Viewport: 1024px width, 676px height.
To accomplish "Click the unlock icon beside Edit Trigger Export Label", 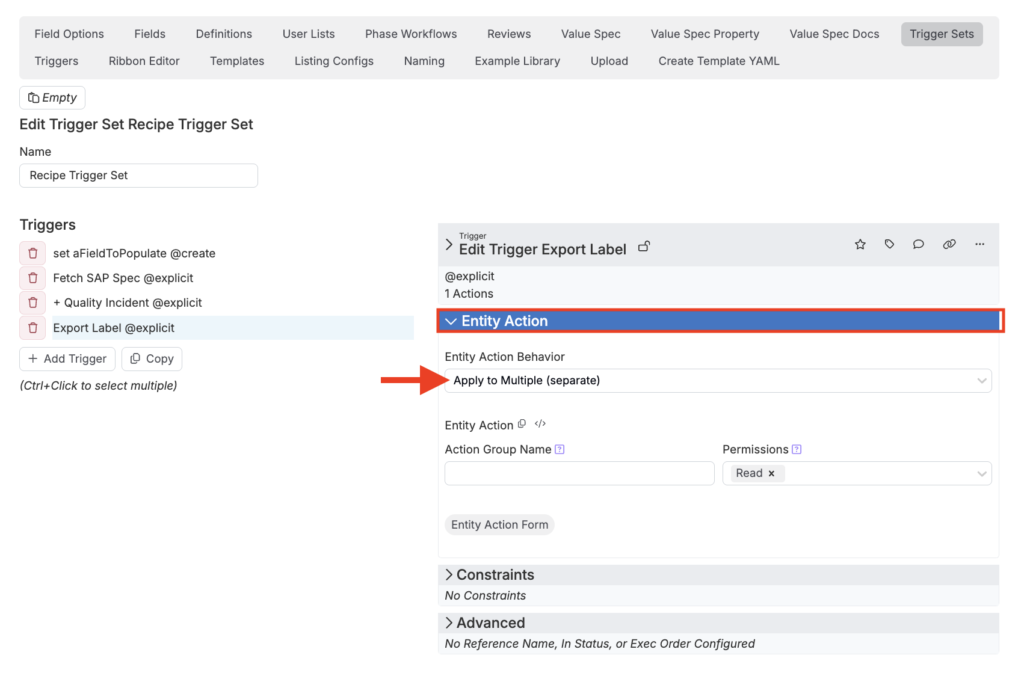I will 644,247.
